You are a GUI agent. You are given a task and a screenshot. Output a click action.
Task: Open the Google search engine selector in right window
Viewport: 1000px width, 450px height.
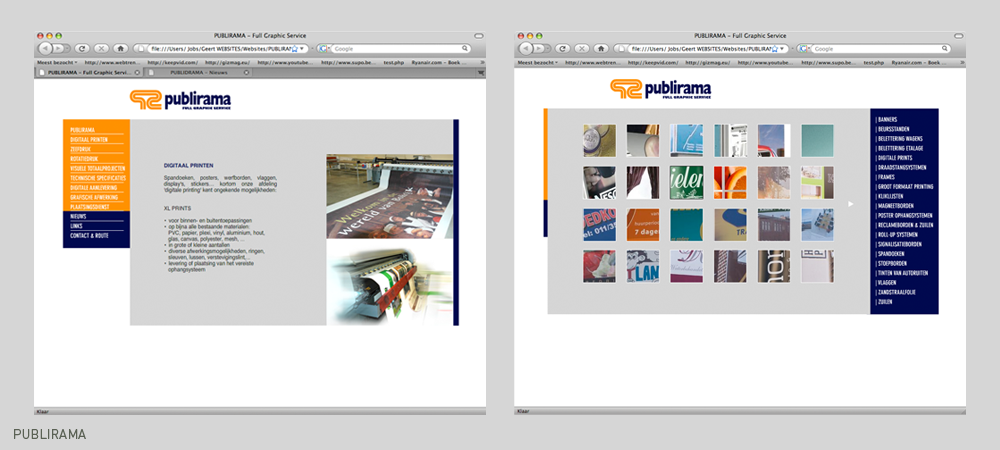point(805,48)
